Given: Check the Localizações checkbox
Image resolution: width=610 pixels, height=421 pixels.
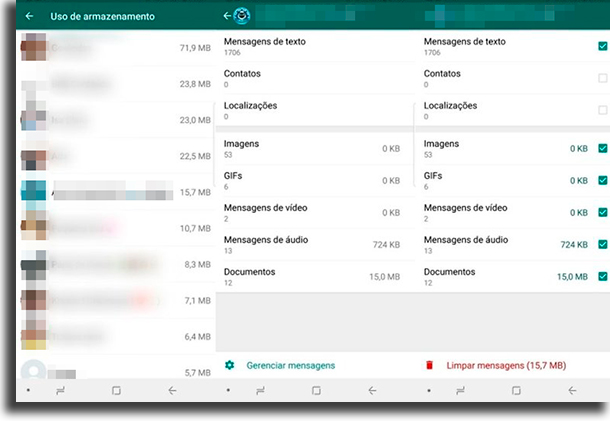Looking at the screenshot, I should point(603,110).
